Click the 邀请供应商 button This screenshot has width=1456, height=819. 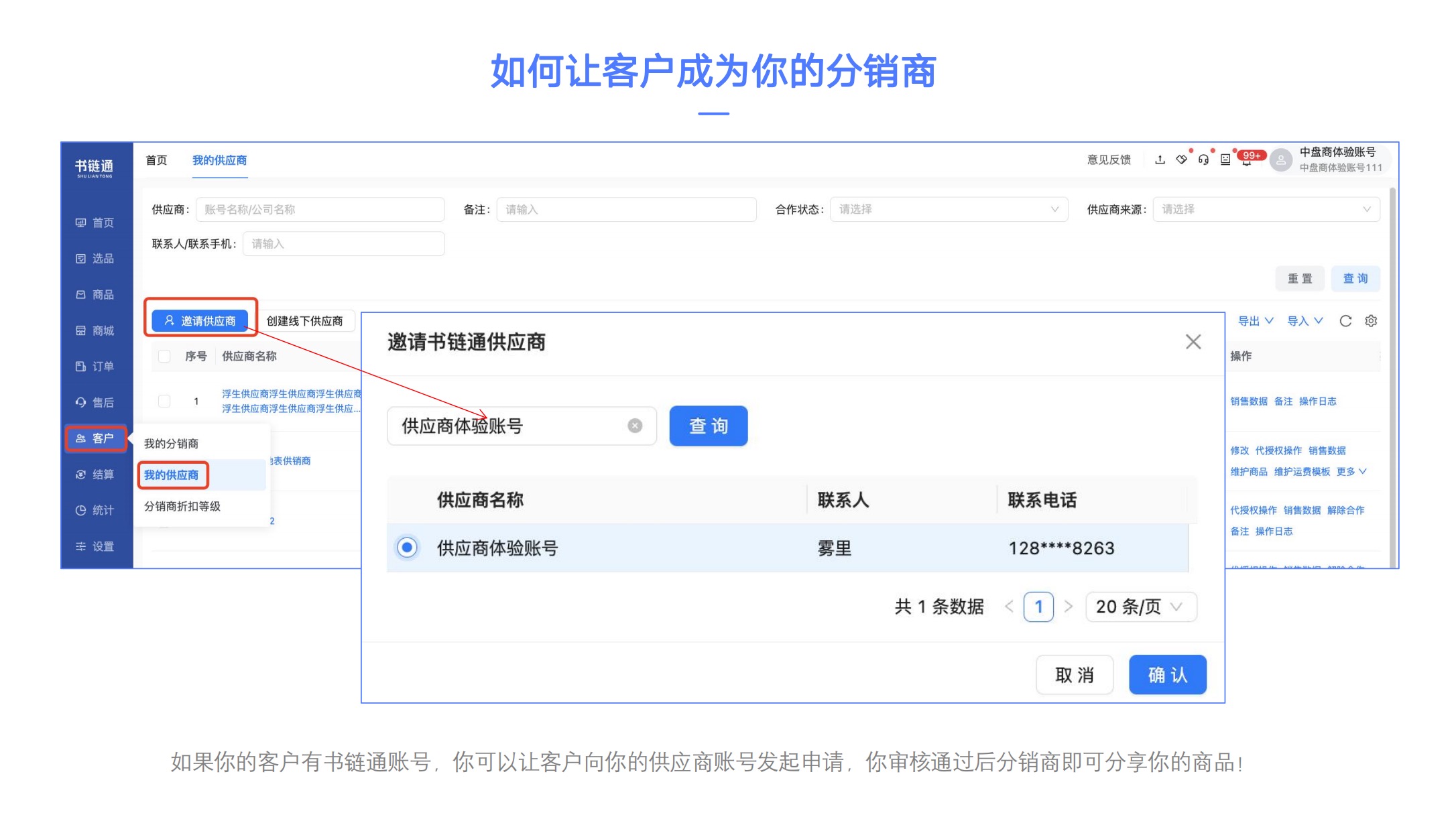point(200,321)
